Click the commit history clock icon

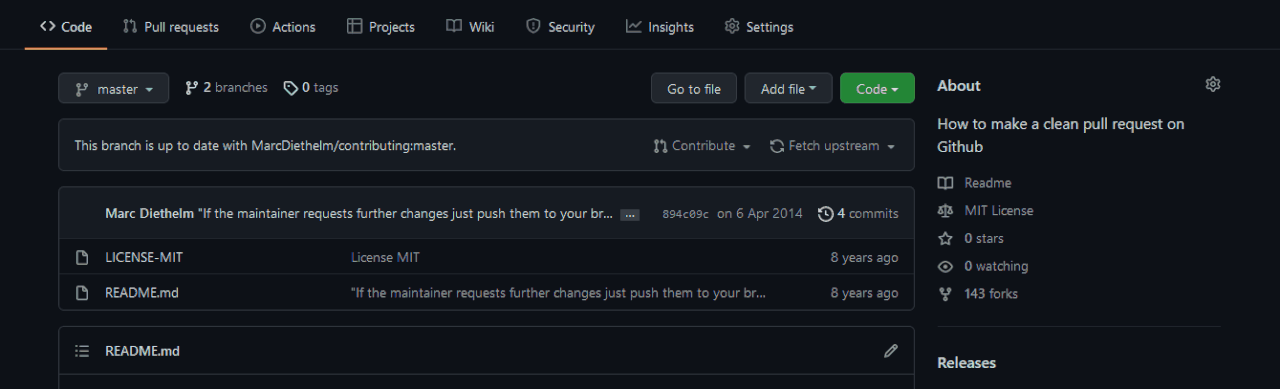pyautogui.click(x=825, y=214)
